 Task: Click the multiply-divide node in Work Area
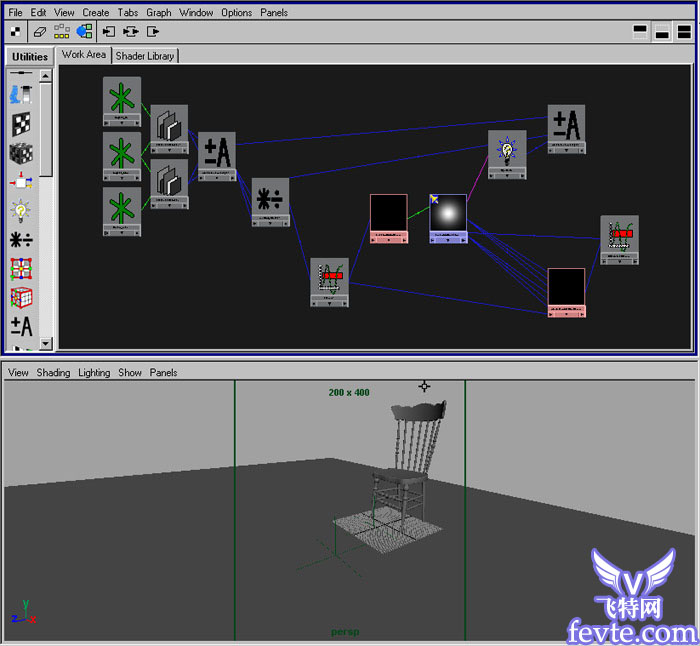tap(270, 196)
